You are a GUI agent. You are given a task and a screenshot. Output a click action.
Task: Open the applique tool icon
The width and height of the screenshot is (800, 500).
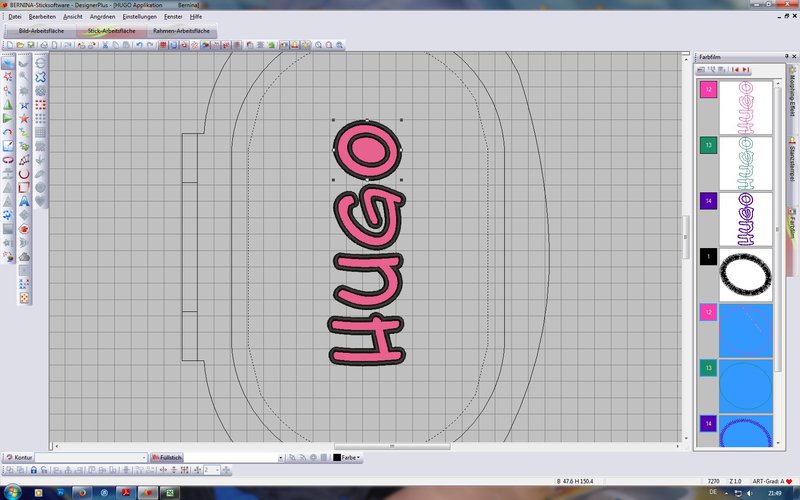click(x=24, y=229)
